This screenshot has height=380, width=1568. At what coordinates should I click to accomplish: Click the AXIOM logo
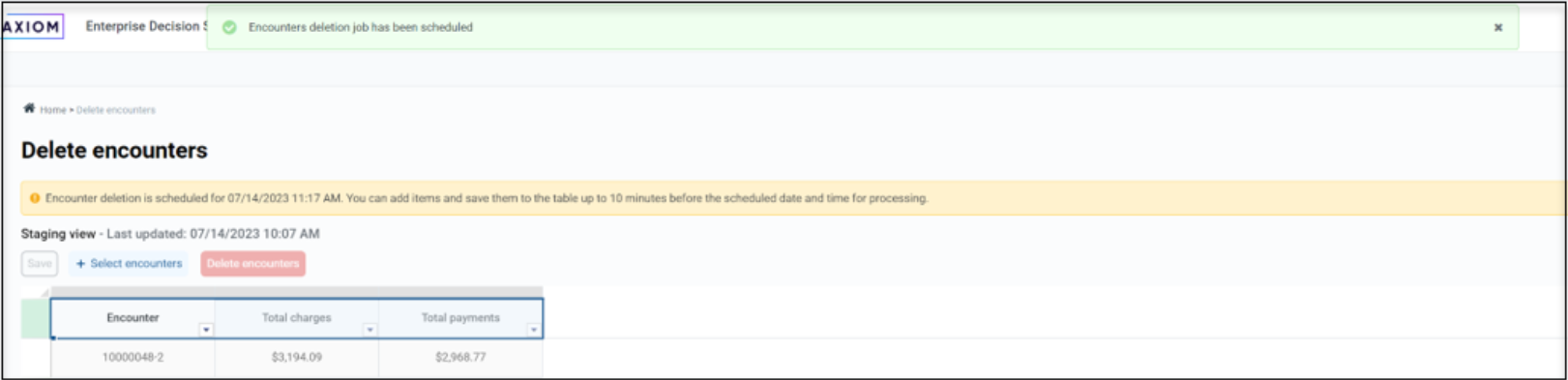[32, 26]
